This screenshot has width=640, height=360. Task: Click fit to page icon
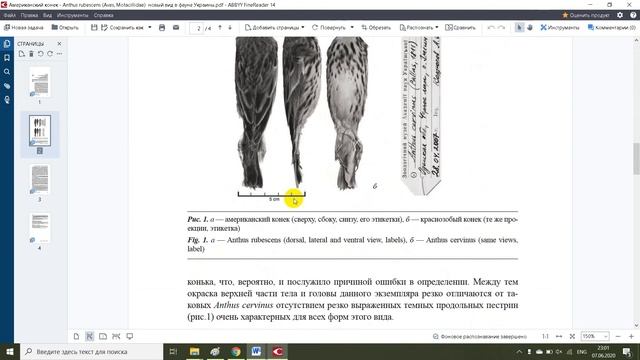(572, 336)
